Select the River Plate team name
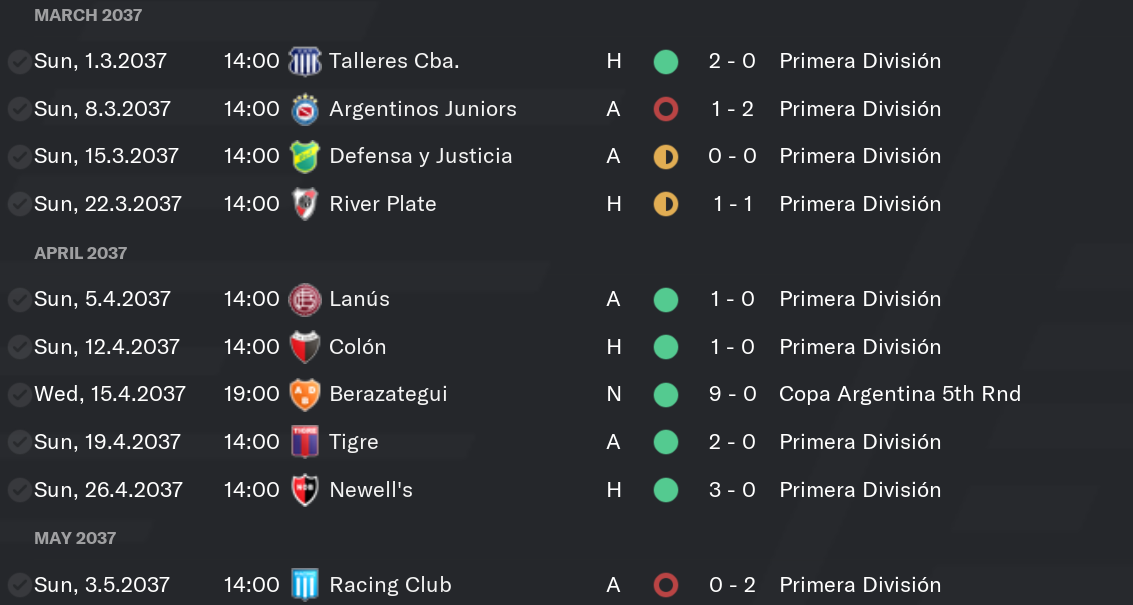This screenshot has width=1133, height=605. click(x=382, y=204)
